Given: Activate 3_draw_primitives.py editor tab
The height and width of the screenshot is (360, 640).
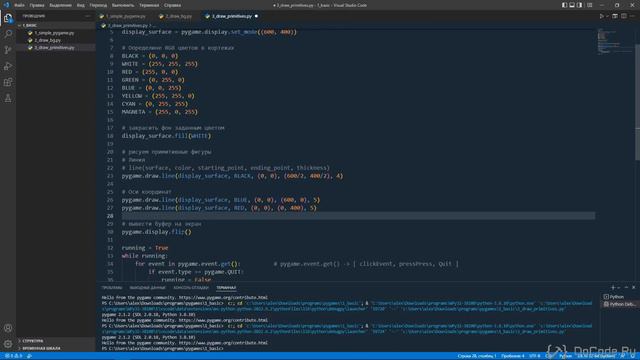Looking at the screenshot, I should click(x=232, y=16).
